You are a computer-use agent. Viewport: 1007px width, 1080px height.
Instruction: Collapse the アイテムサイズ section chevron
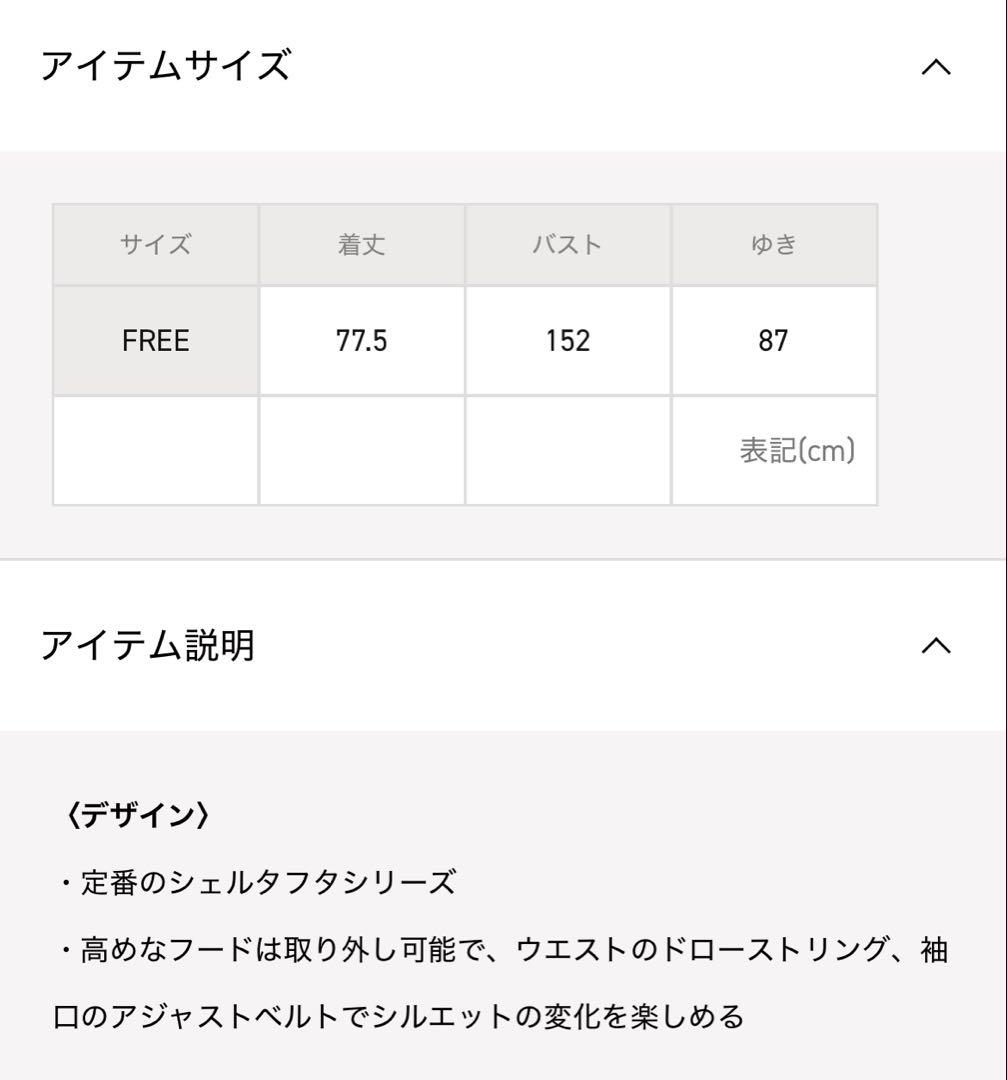click(x=935, y=68)
